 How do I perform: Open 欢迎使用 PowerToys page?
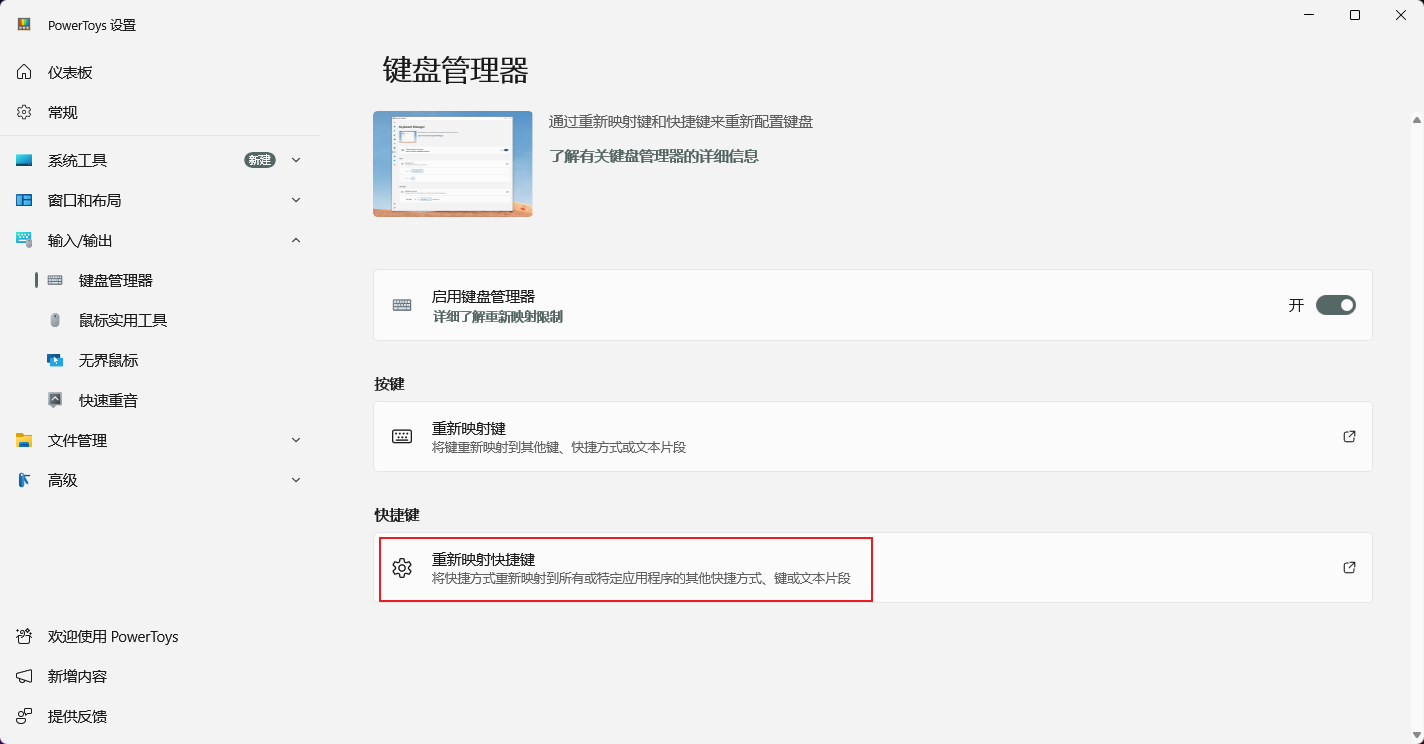tap(112, 636)
